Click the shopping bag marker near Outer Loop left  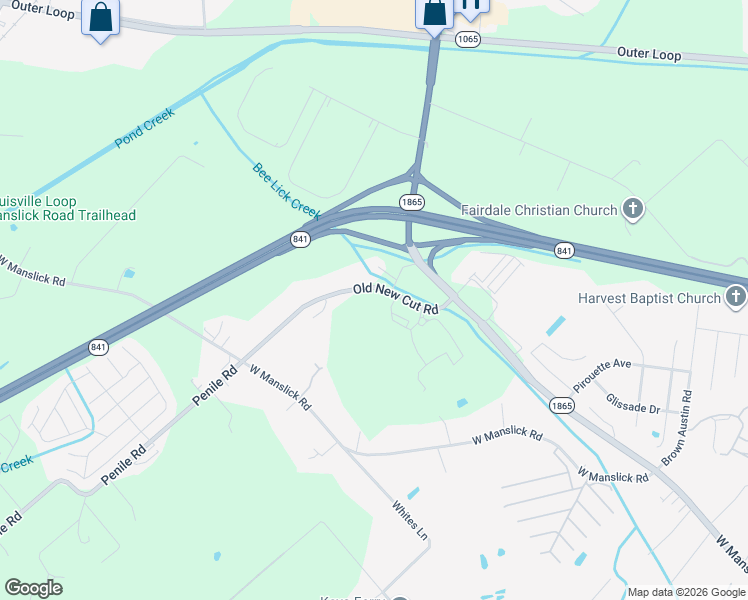point(101,19)
